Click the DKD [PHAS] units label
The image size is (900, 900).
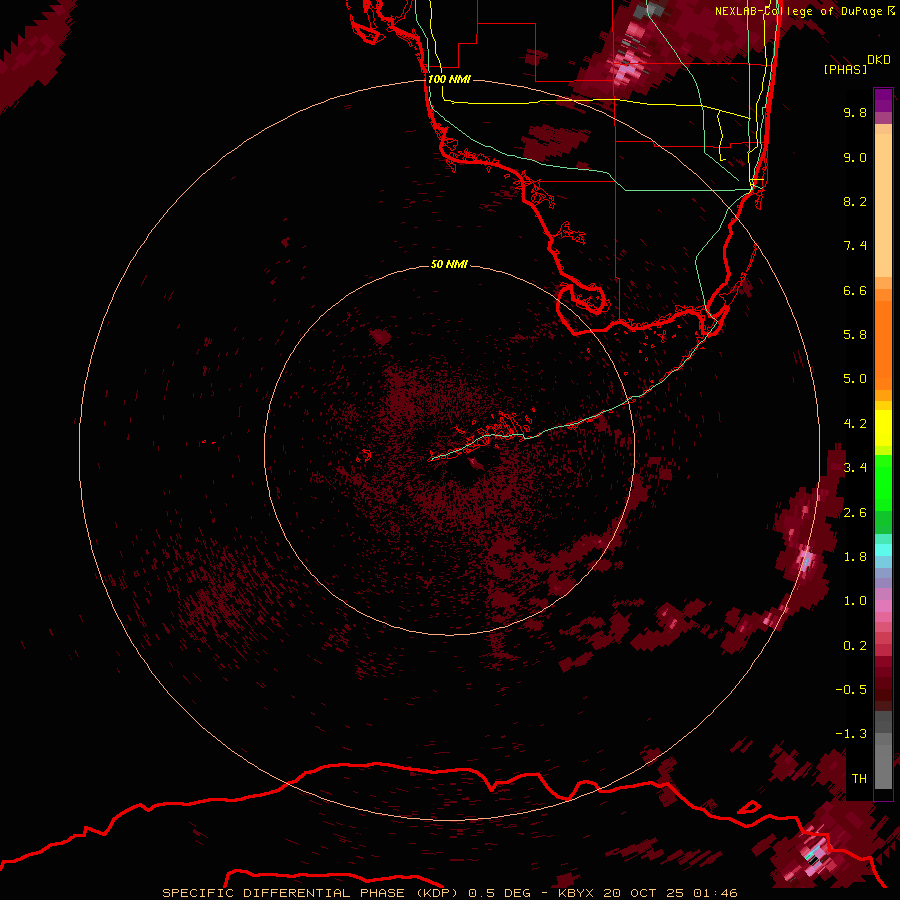pyautogui.click(x=856, y=65)
